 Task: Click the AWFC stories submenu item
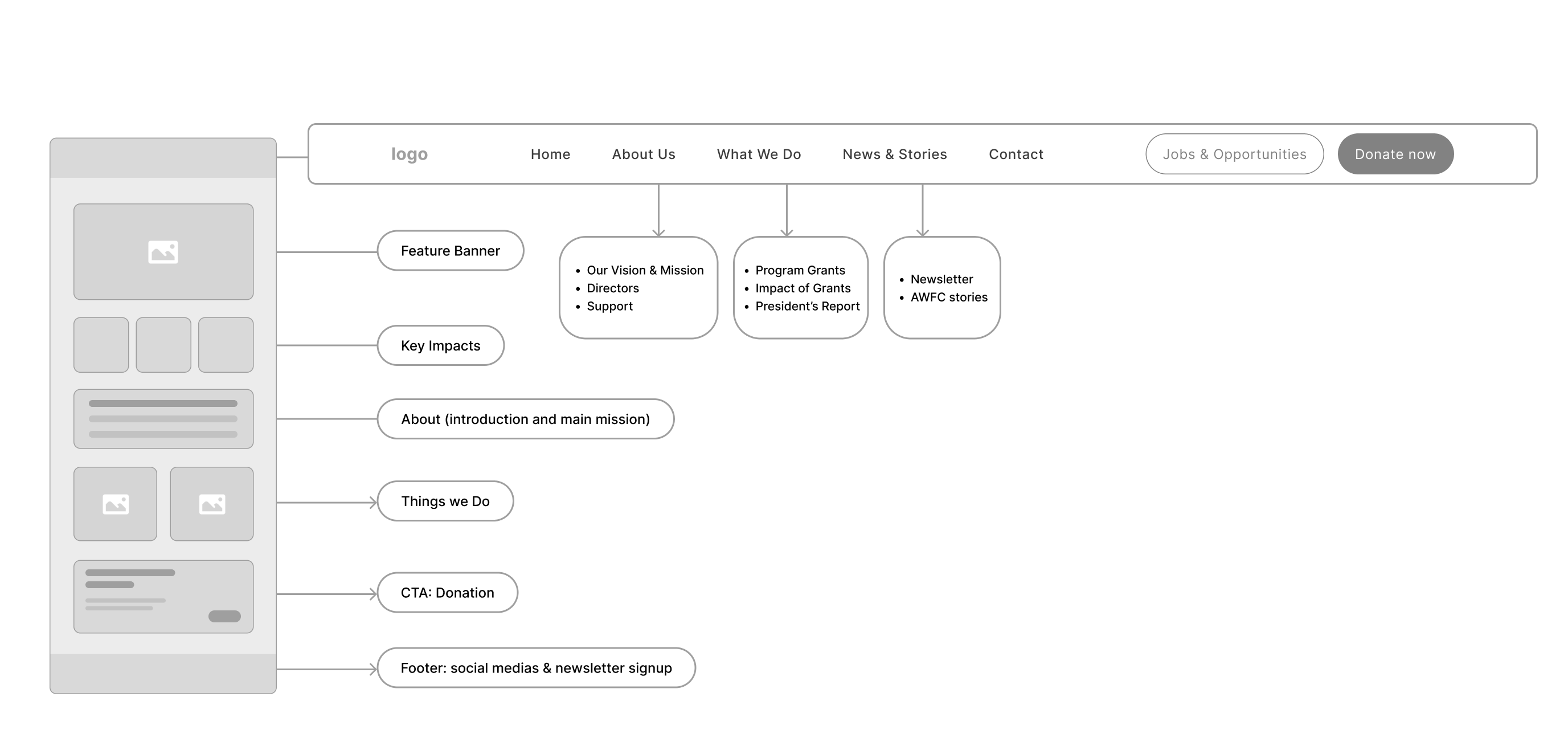[x=949, y=297]
